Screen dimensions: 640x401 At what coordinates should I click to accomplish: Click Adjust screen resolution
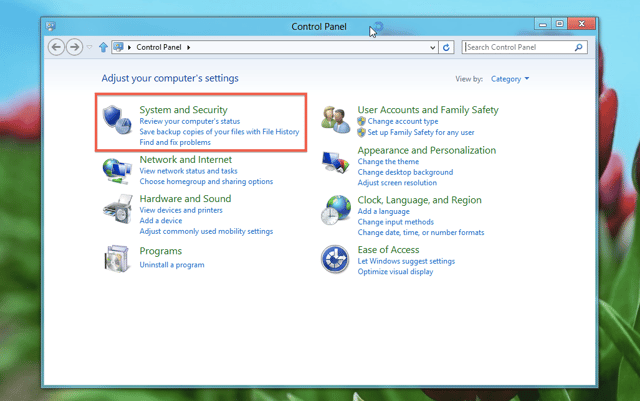point(397,183)
